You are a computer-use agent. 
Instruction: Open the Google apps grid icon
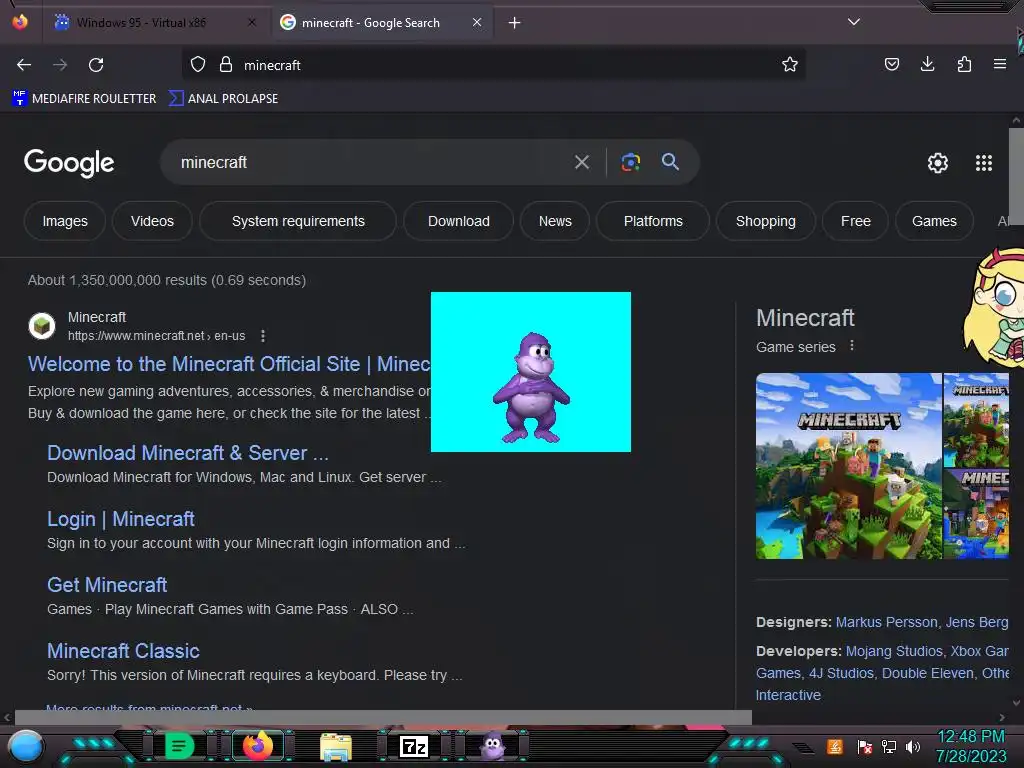tap(984, 163)
